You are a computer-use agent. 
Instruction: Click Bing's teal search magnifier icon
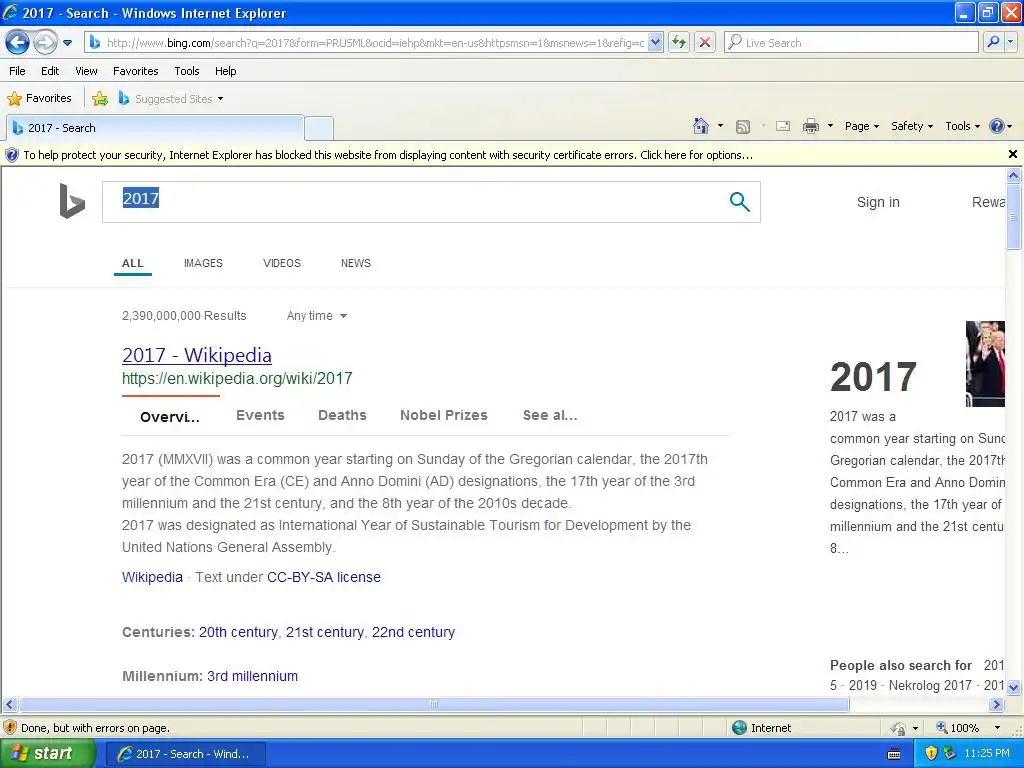point(739,202)
